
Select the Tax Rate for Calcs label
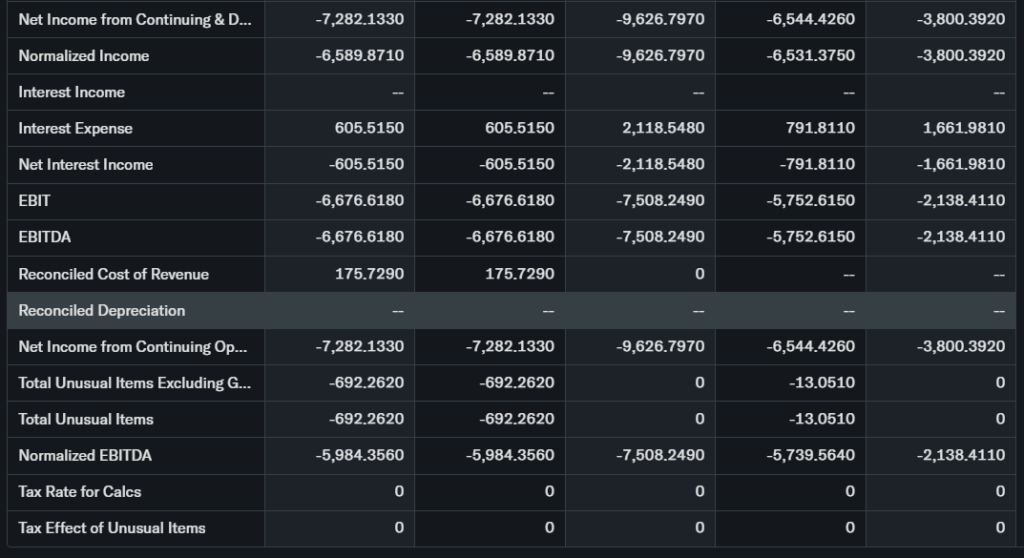point(80,491)
